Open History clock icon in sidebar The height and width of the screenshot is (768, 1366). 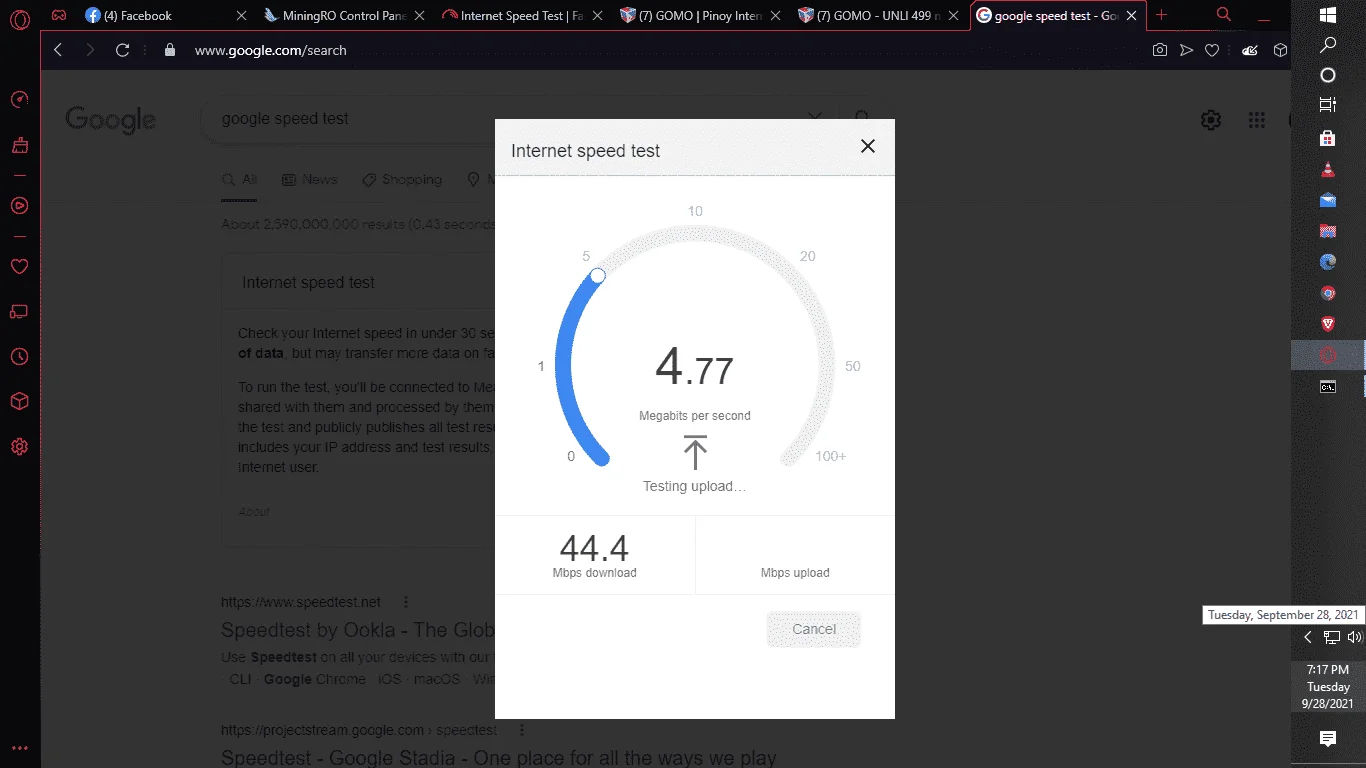pos(19,357)
